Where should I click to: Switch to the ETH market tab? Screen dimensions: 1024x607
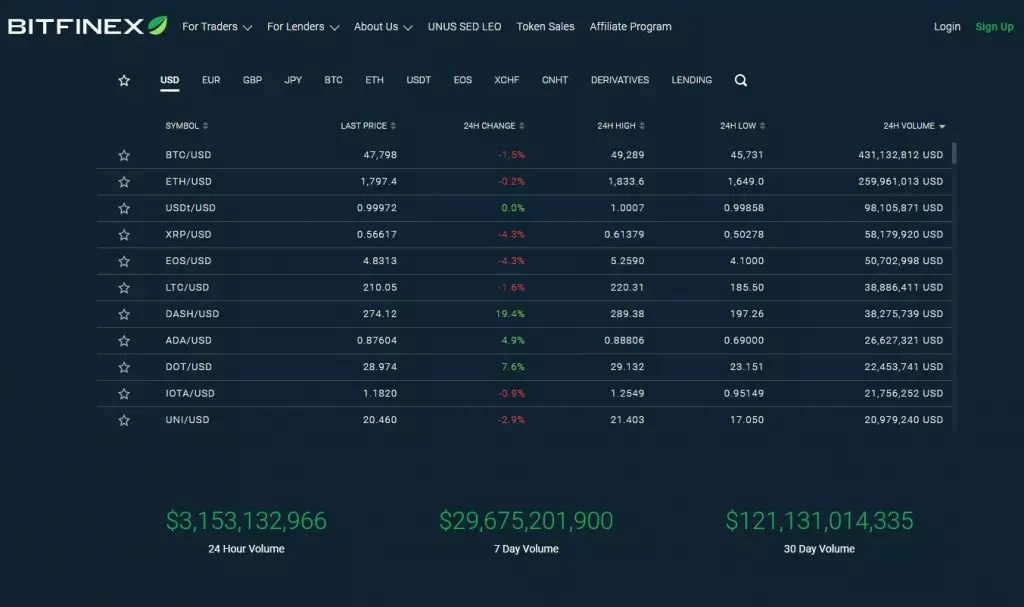tap(374, 80)
